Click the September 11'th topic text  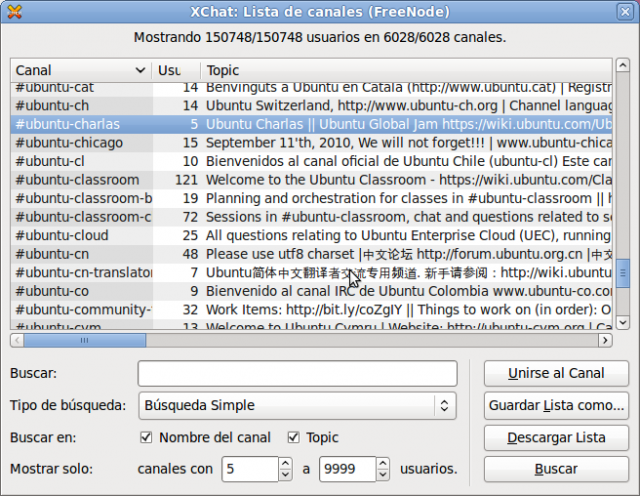tap(409, 143)
